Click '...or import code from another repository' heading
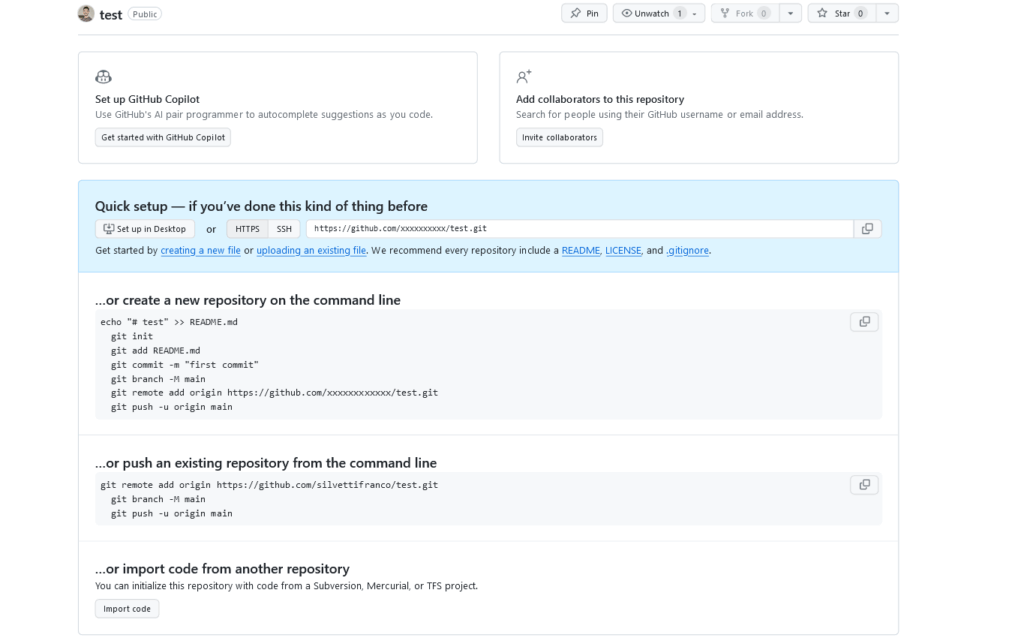 coord(222,569)
